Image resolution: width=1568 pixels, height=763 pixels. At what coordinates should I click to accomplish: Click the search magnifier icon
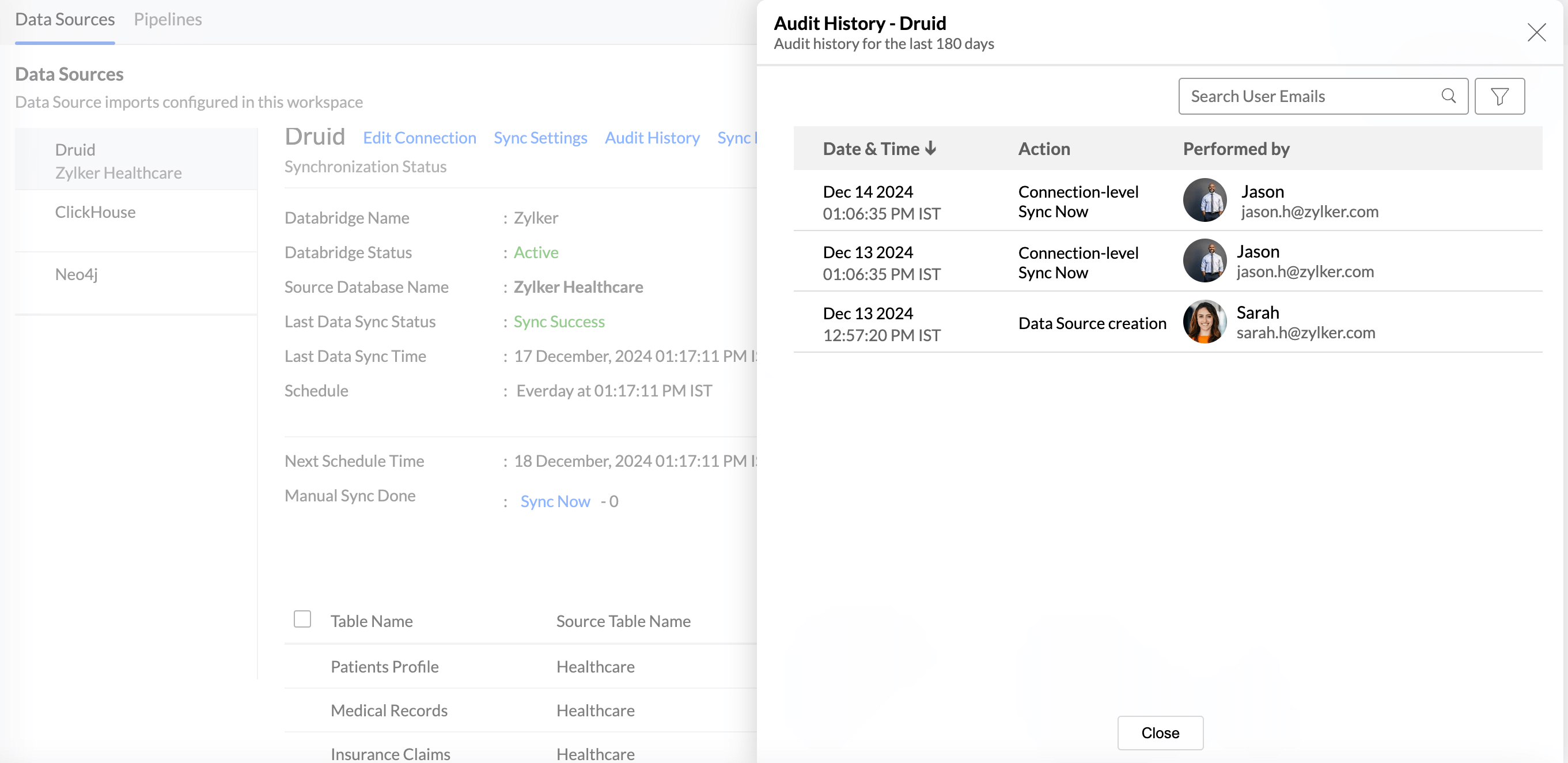(1449, 96)
